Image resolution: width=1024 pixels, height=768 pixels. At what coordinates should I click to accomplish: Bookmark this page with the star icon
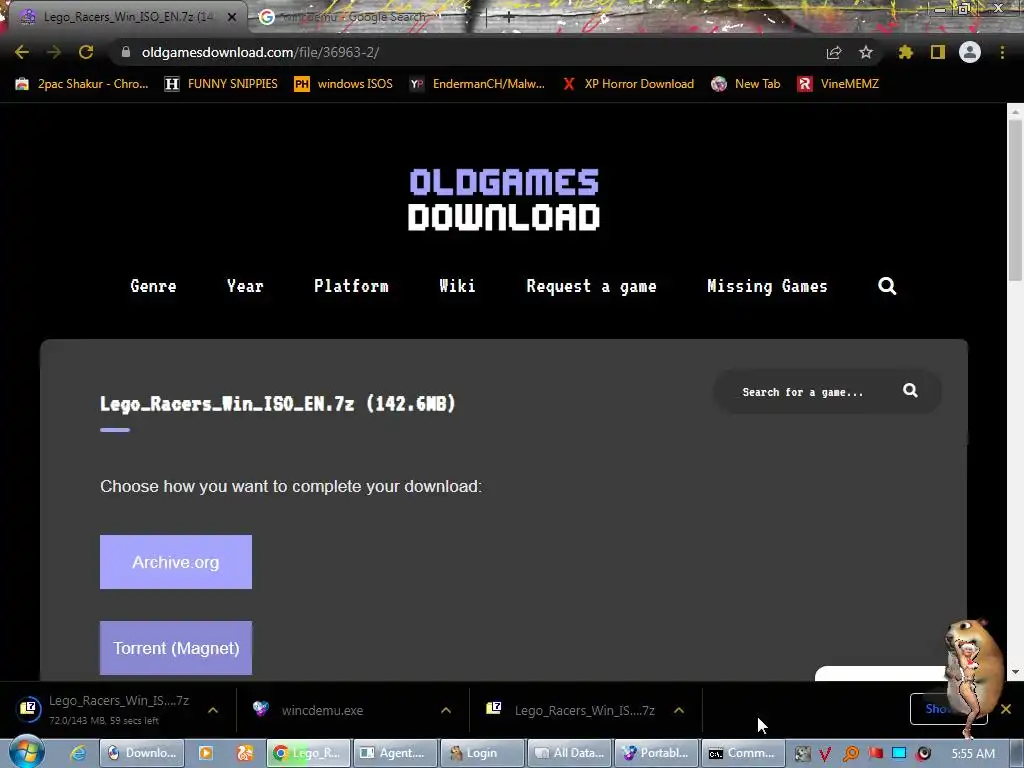coord(866,52)
